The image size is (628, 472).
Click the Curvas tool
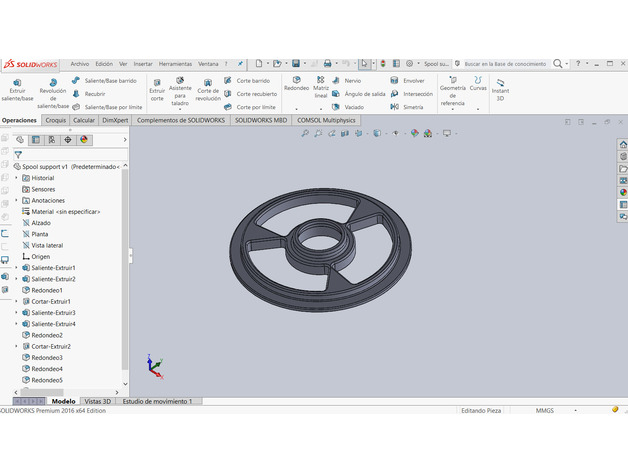(x=478, y=84)
